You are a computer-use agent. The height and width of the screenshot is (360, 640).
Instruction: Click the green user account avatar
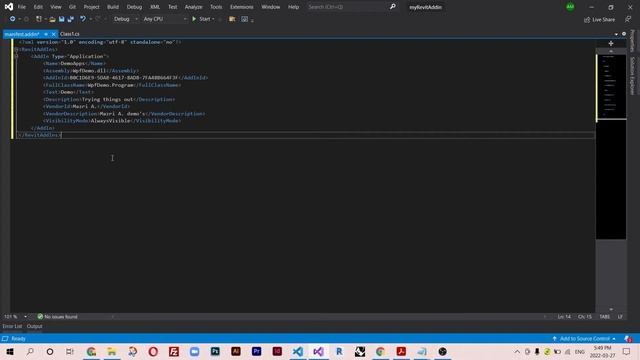click(x=570, y=7)
